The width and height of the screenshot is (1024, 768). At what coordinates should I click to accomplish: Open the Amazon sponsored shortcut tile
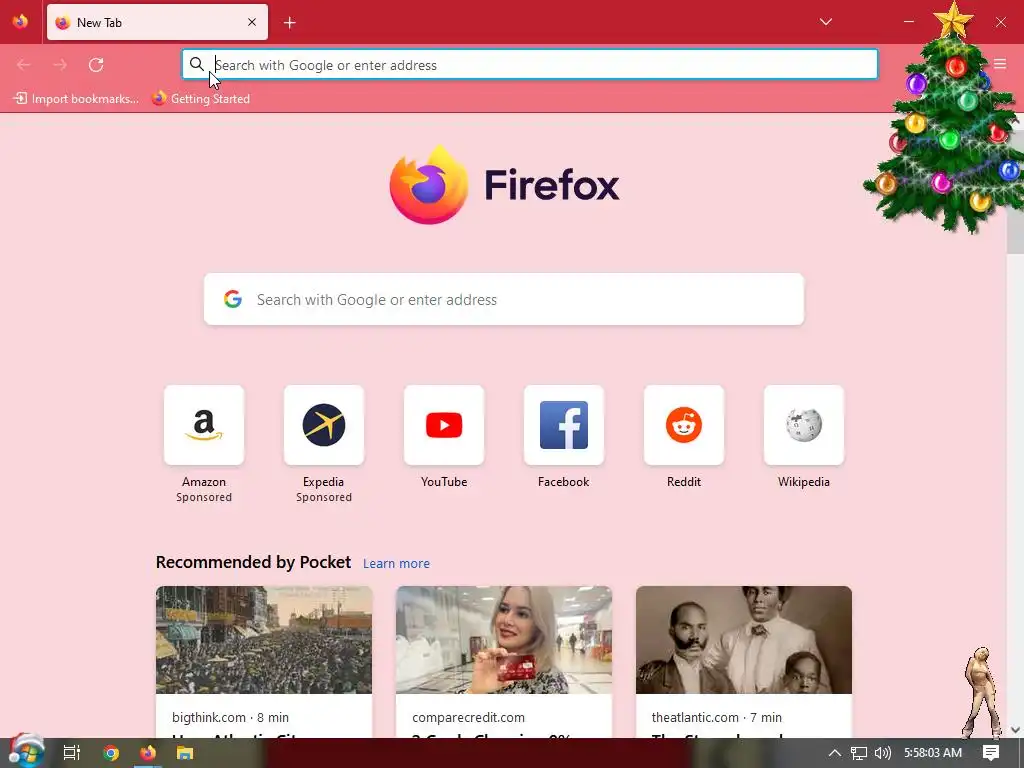pos(204,425)
